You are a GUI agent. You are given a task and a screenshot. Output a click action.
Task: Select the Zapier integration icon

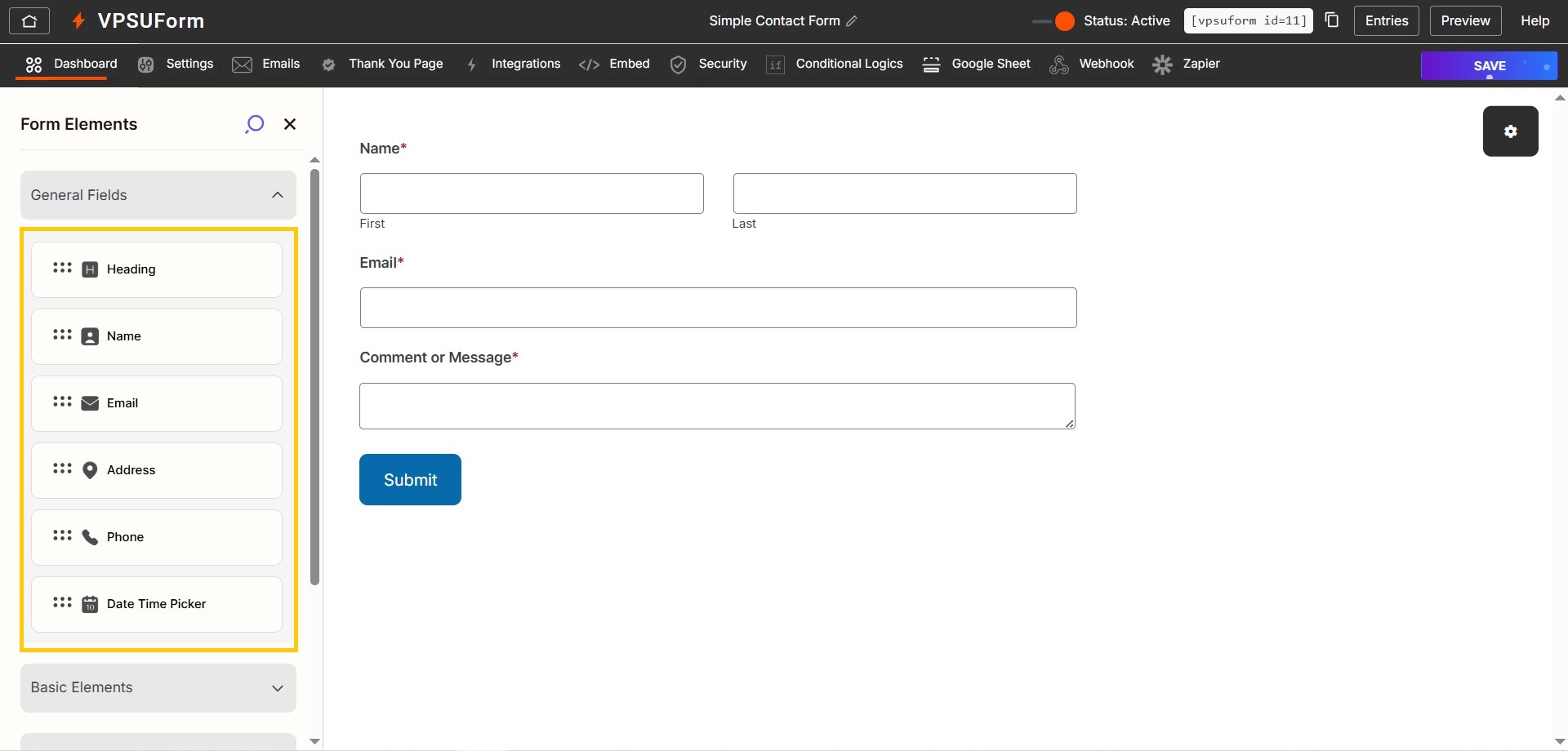1162,64
